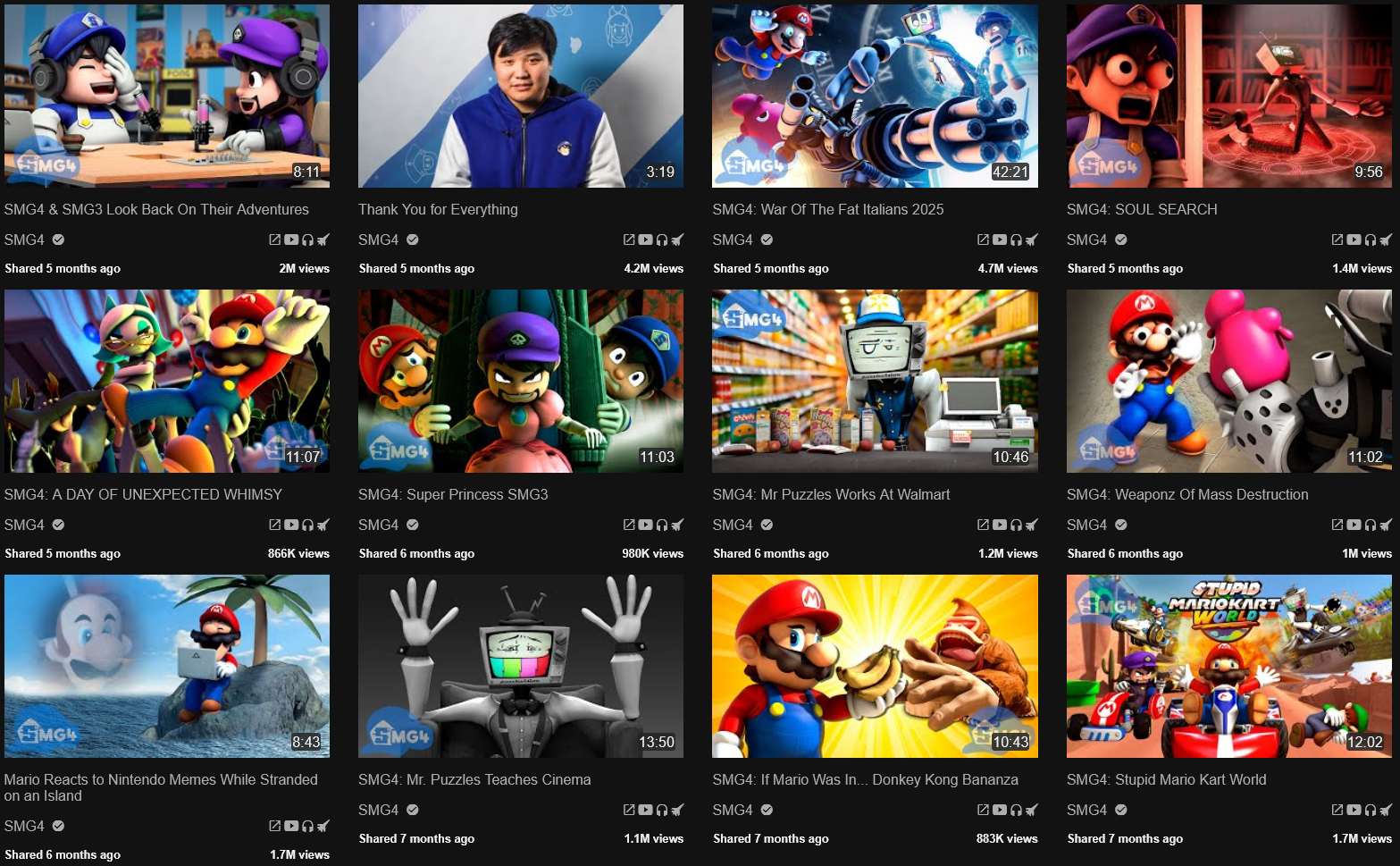Click headphones icon under 'Donkey Kong Bananza' video
Viewport: 1400px width, 866px height.
[1017, 810]
